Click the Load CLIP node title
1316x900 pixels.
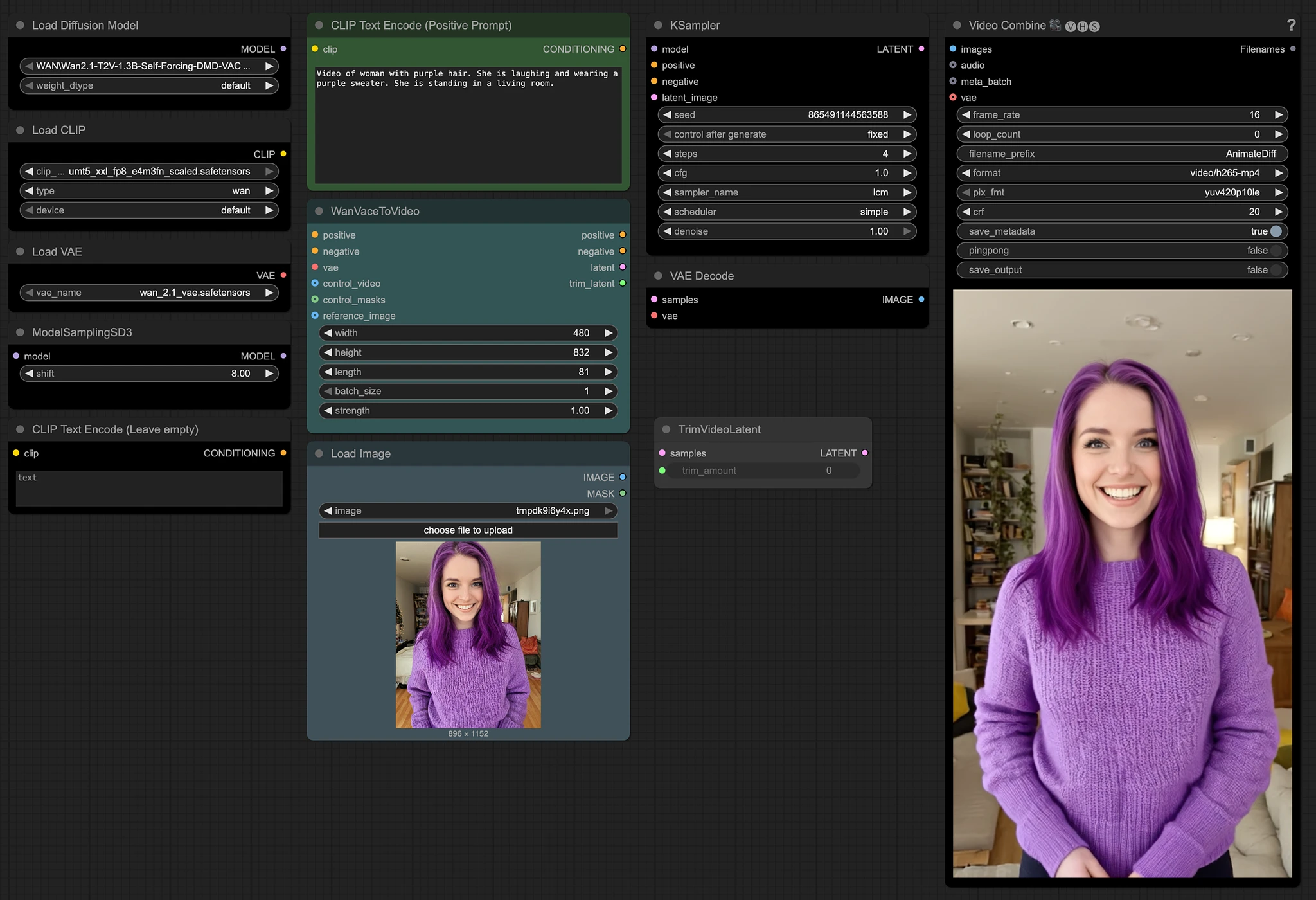point(58,130)
